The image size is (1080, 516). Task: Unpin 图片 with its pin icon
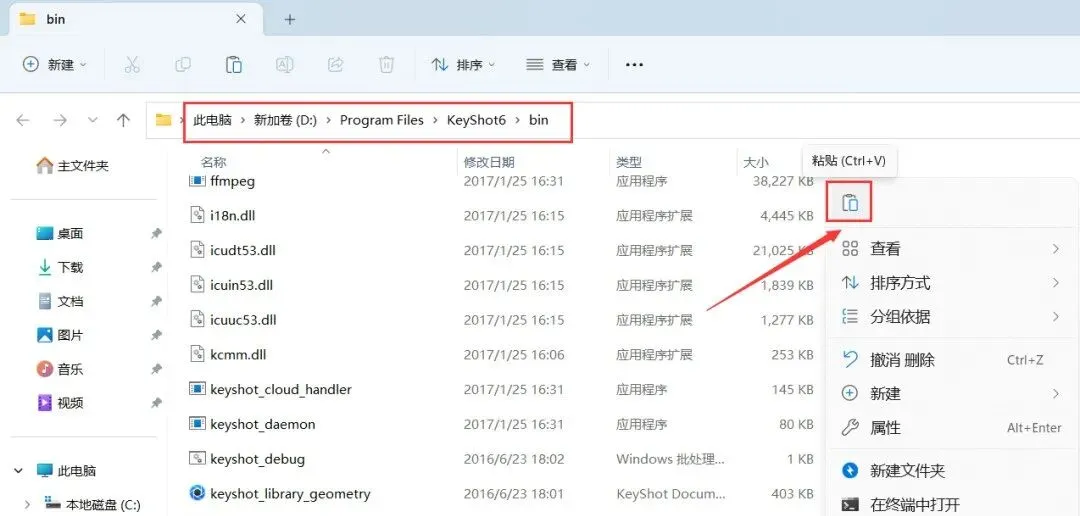coord(156,335)
